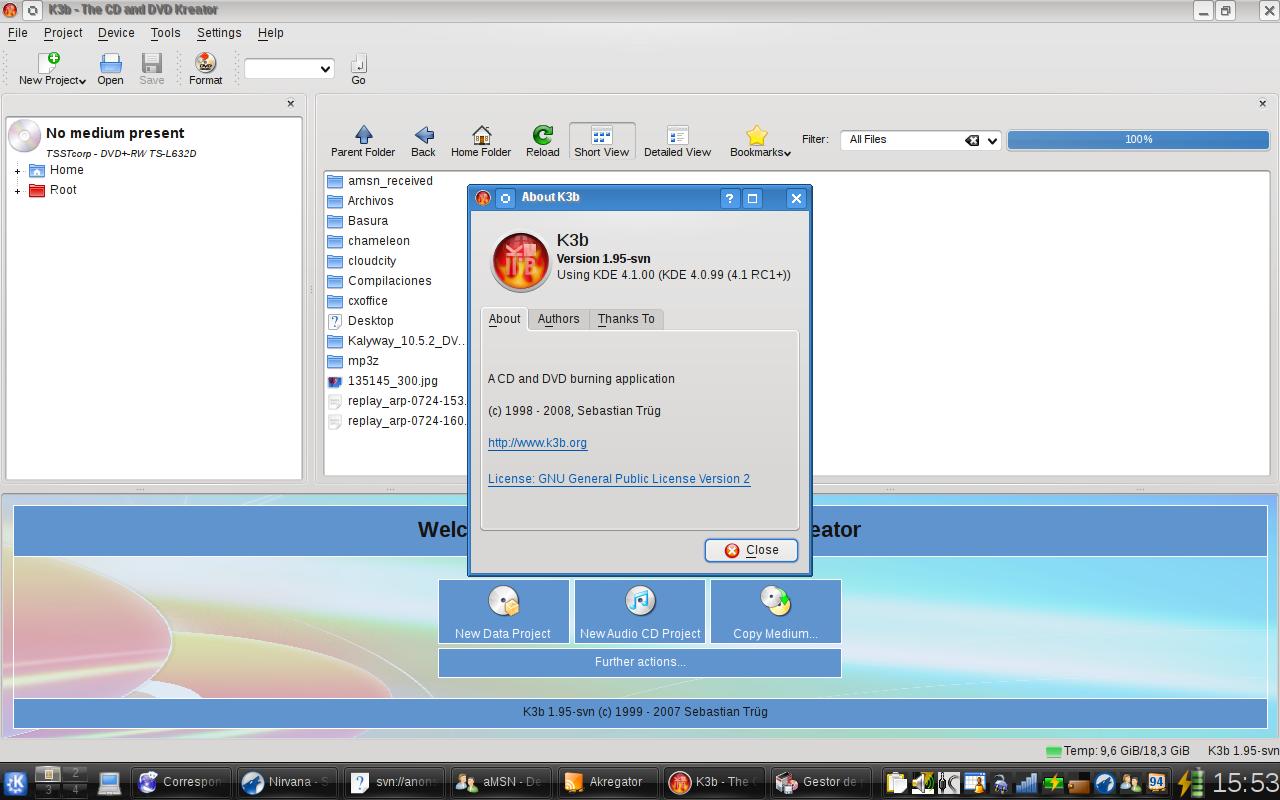
Task: Open the GNU General Public License link
Action: click(x=619, y=479)
